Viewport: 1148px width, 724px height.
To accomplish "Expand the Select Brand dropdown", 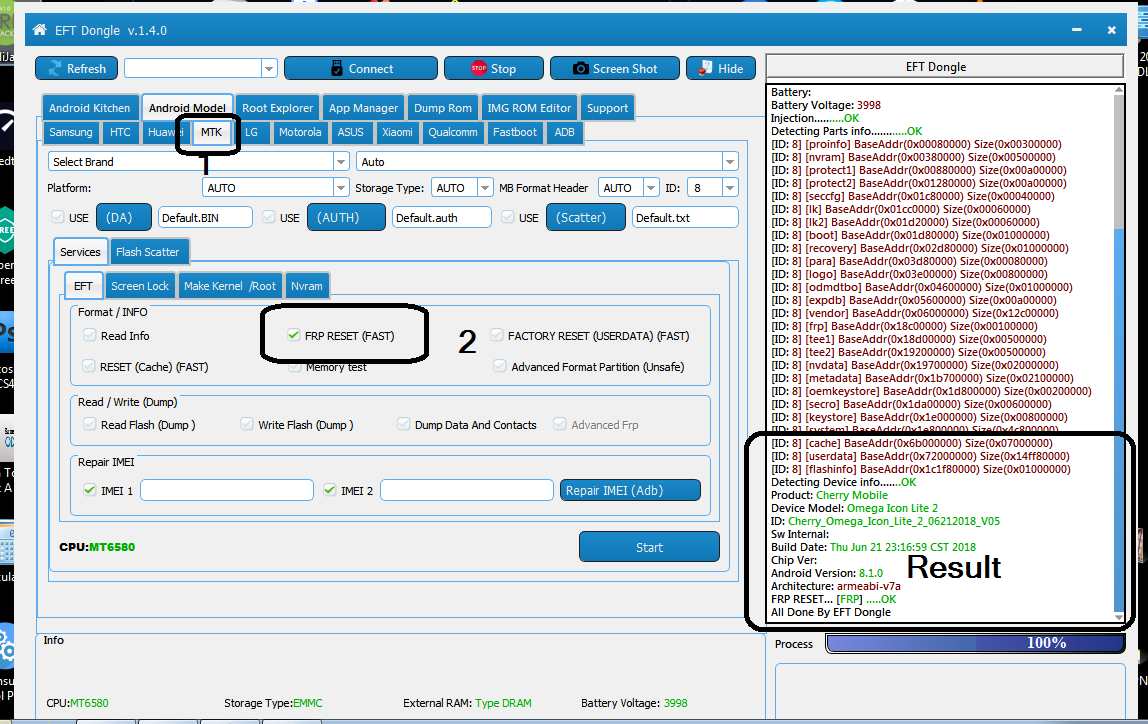I will point(340,162).
